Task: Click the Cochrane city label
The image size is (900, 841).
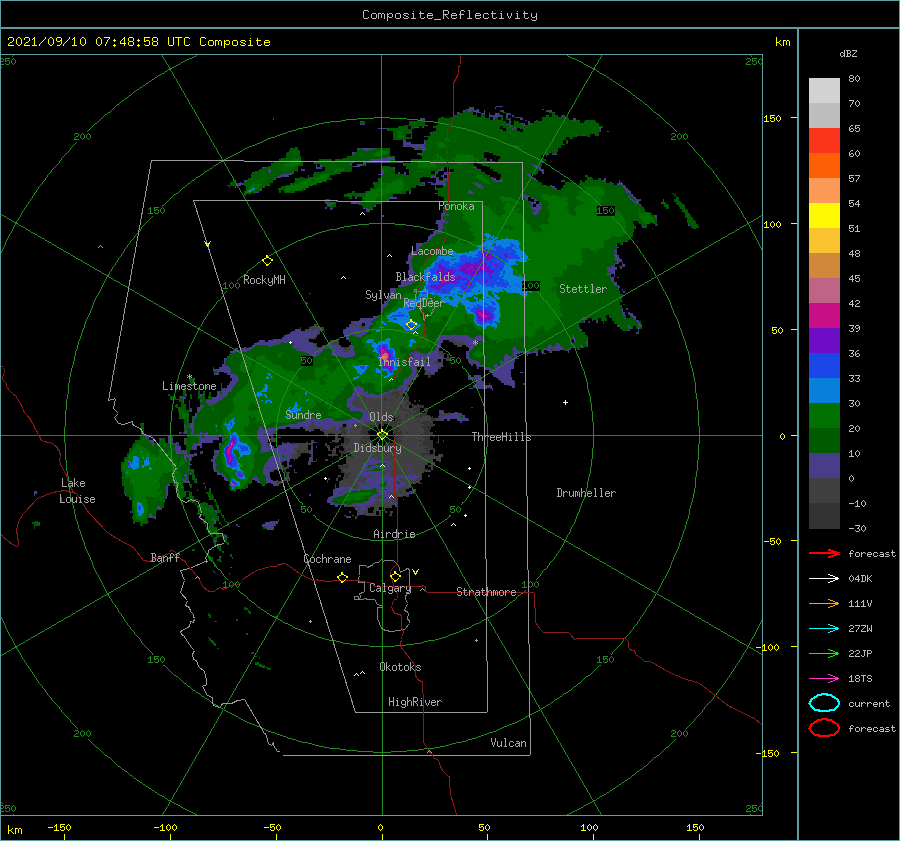Action: pyautogui.click(x=327, y=559)
